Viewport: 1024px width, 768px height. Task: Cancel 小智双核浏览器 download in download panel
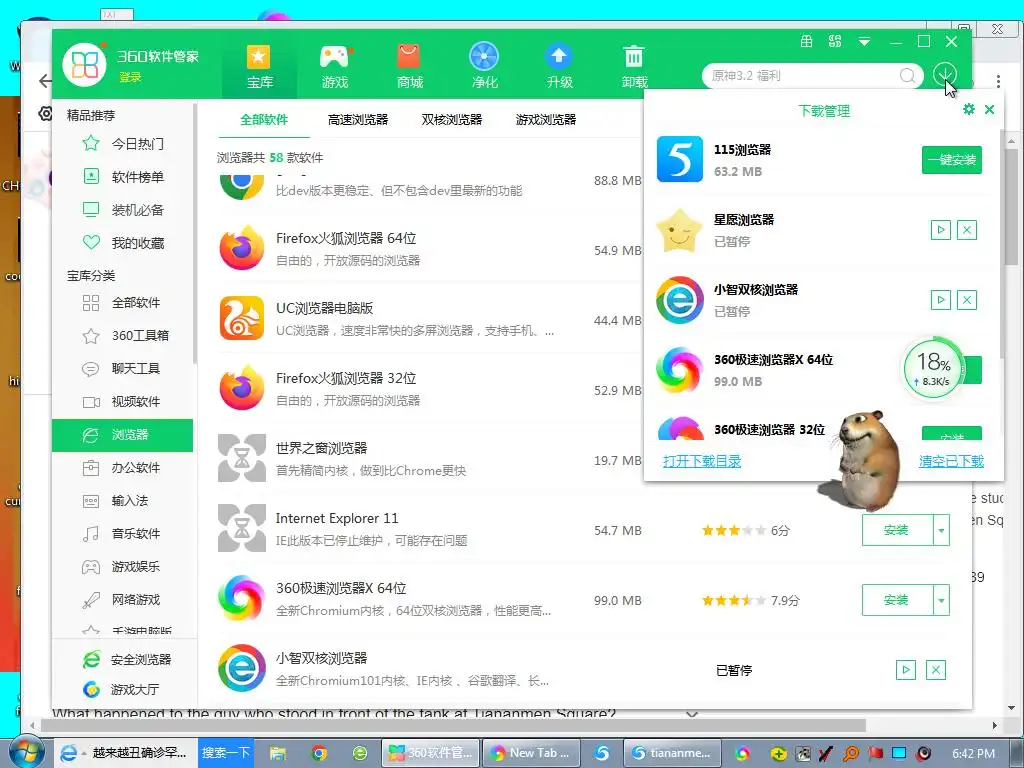(x=967, y=300)
